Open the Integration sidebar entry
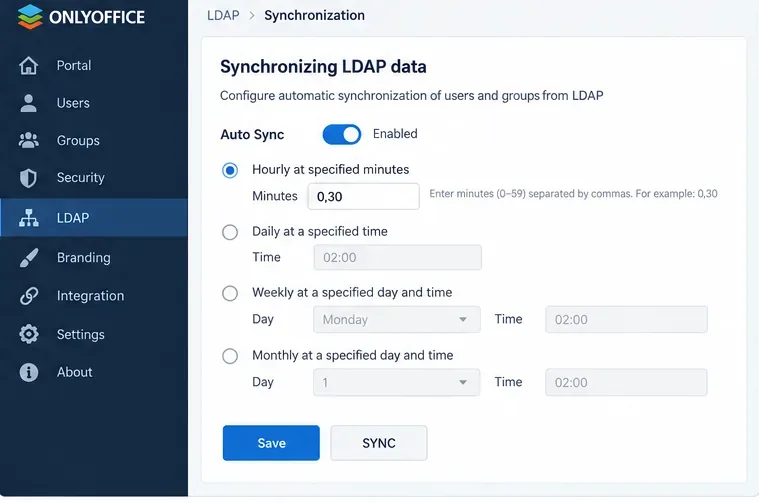Viewport: 759px width, 503px height. (x=90, y=296)
